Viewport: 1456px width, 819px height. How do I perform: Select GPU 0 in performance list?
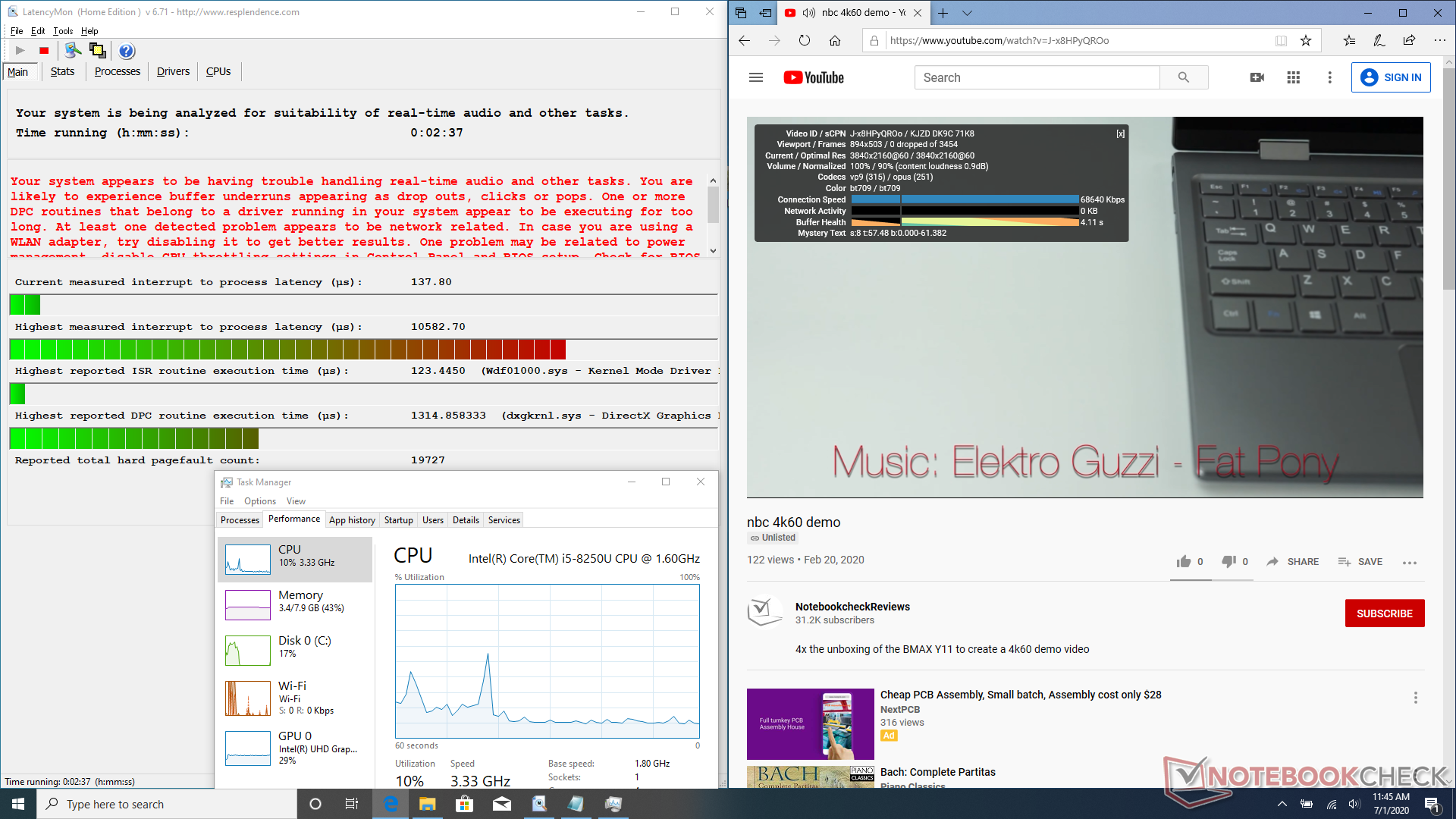295,748
